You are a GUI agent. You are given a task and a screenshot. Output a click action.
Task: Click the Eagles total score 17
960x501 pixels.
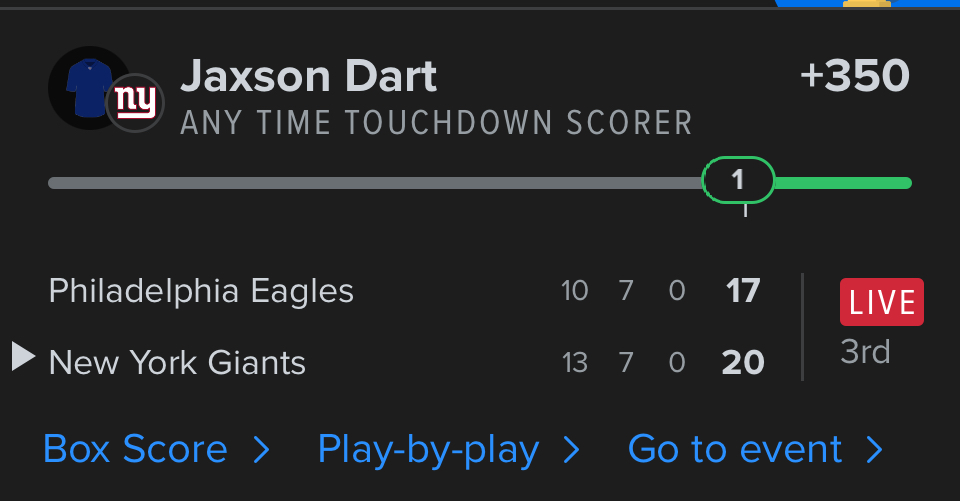[743, 291]
